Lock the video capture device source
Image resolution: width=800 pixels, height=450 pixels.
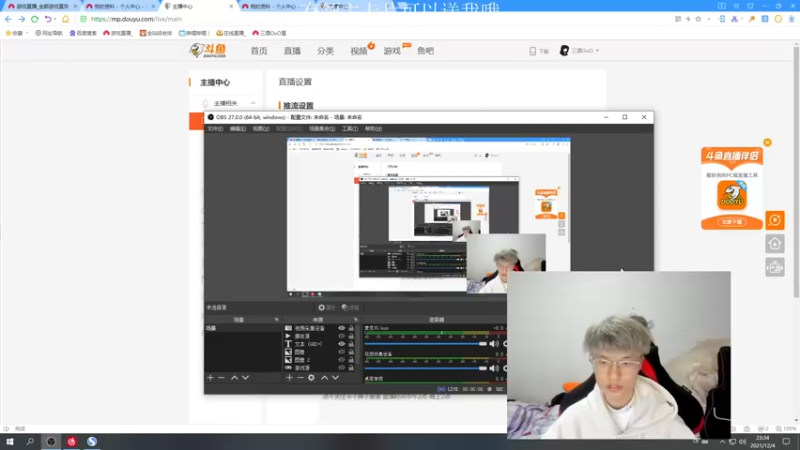351,328
